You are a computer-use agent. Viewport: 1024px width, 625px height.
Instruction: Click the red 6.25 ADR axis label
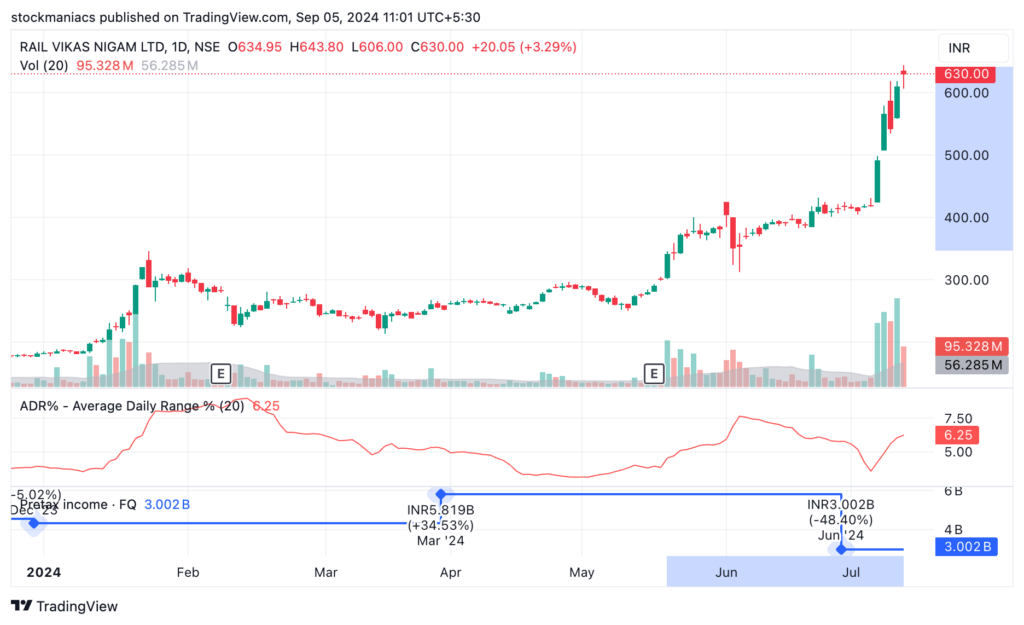click(x=957, y=434)
